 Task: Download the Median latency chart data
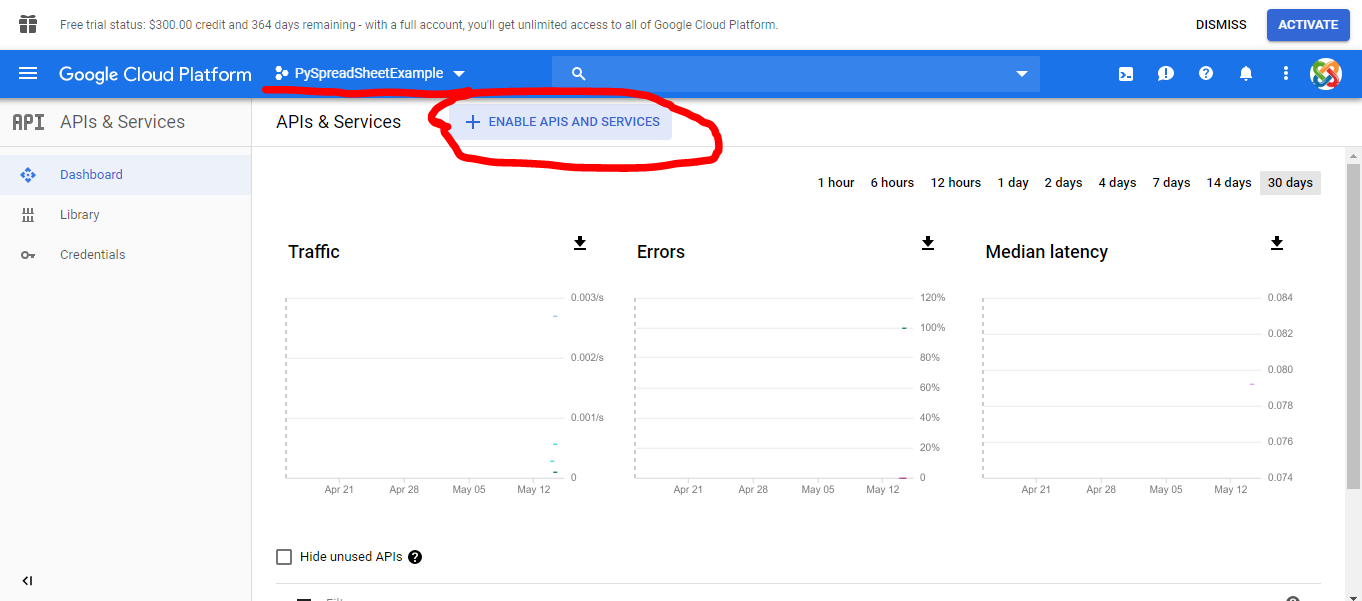[1277, 242]
